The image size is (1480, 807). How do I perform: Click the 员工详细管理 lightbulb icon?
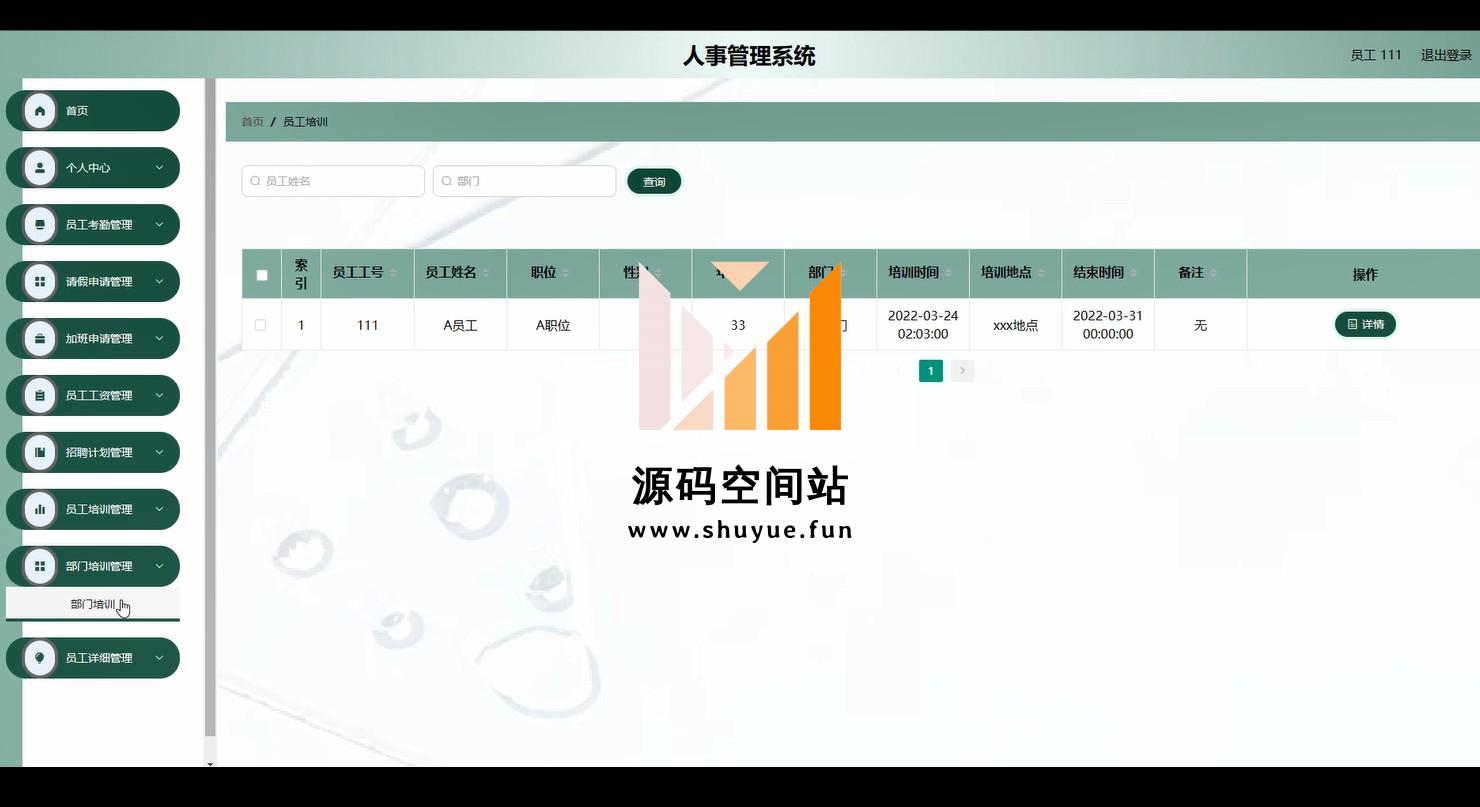(40, 658)
